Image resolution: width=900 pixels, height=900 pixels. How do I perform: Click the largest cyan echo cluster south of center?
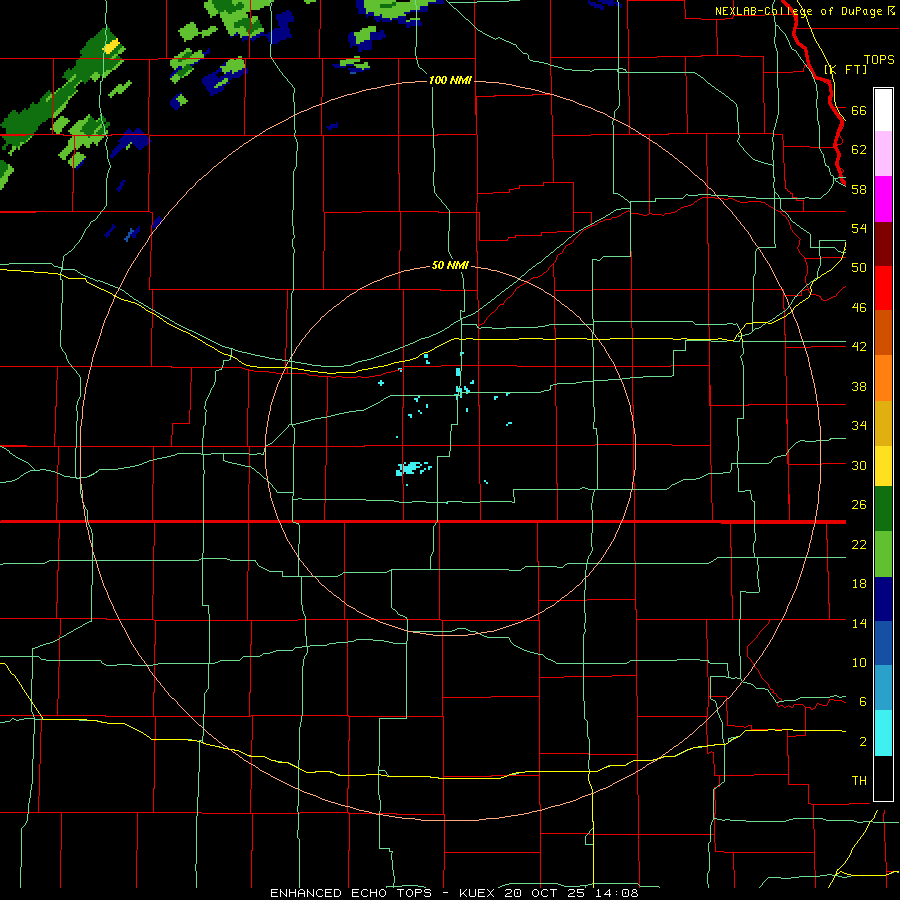click(x=410, y=468)
